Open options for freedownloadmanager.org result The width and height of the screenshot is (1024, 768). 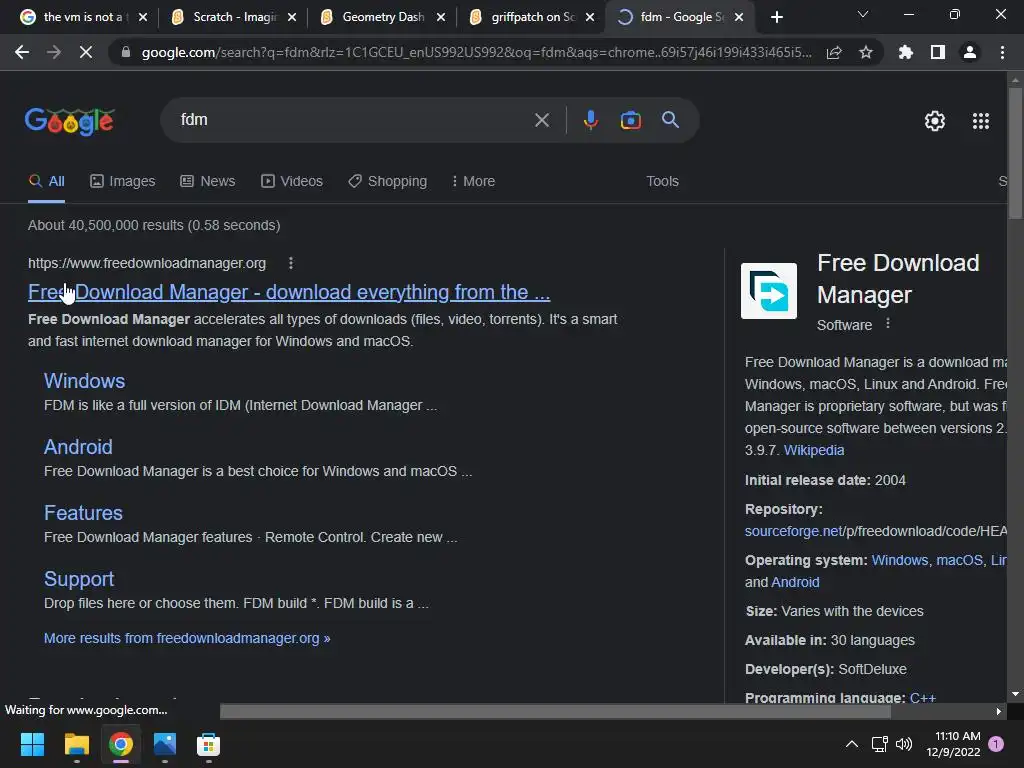tap(291, 263)
